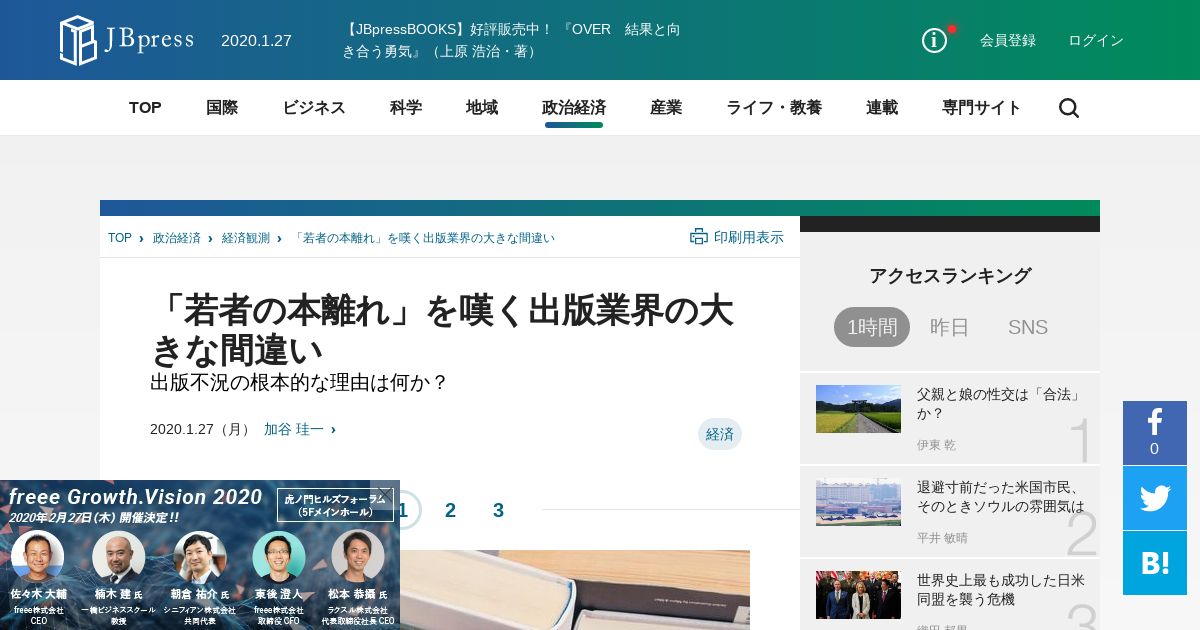Viewport: 1200px width, 630px height.
Task: Open ranked article 世界史上最も成功した日米同盟
Action: (1000, 590)
